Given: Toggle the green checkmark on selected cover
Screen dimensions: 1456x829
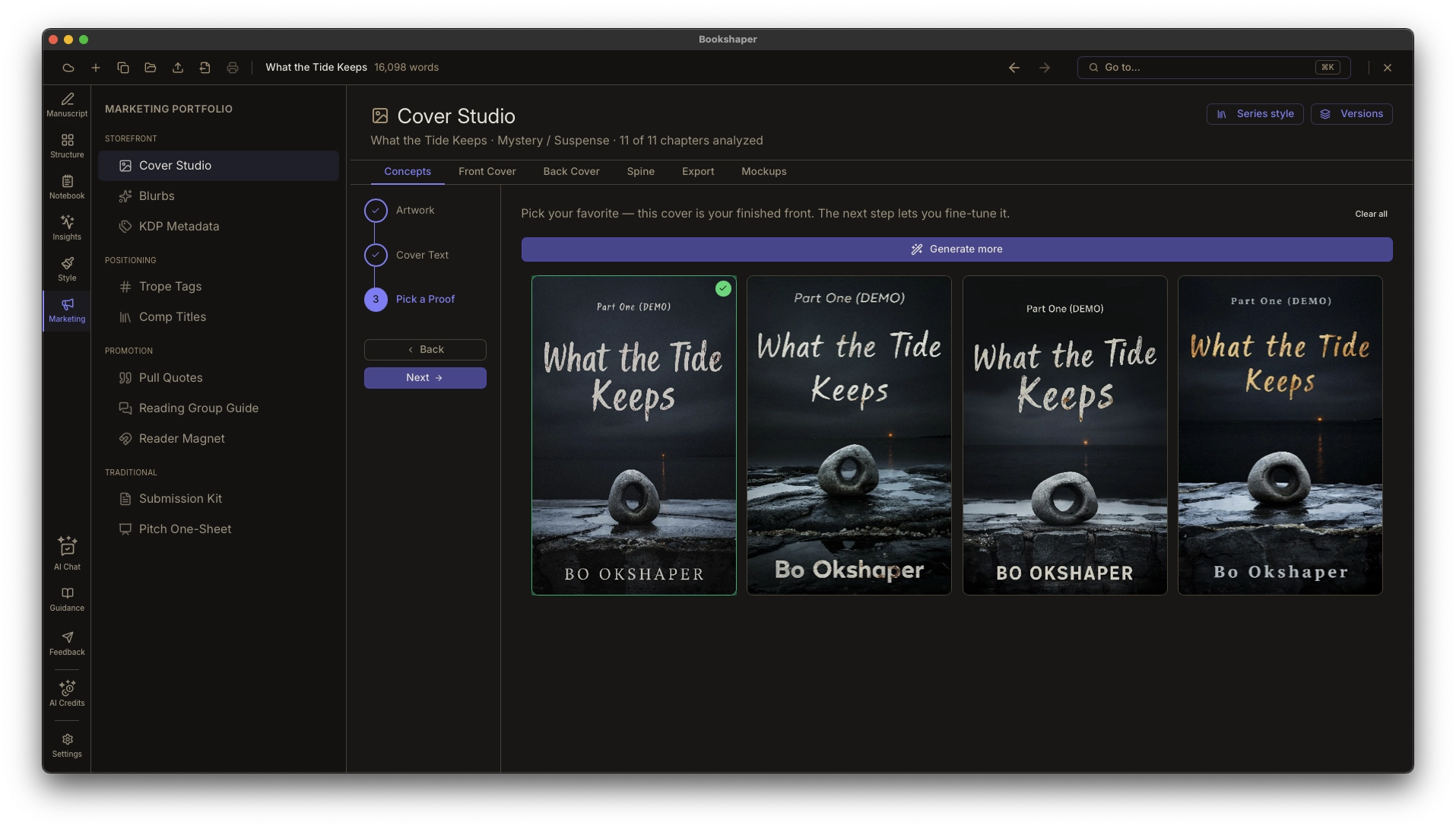Looking at the screenshot, I should (723, 289).
